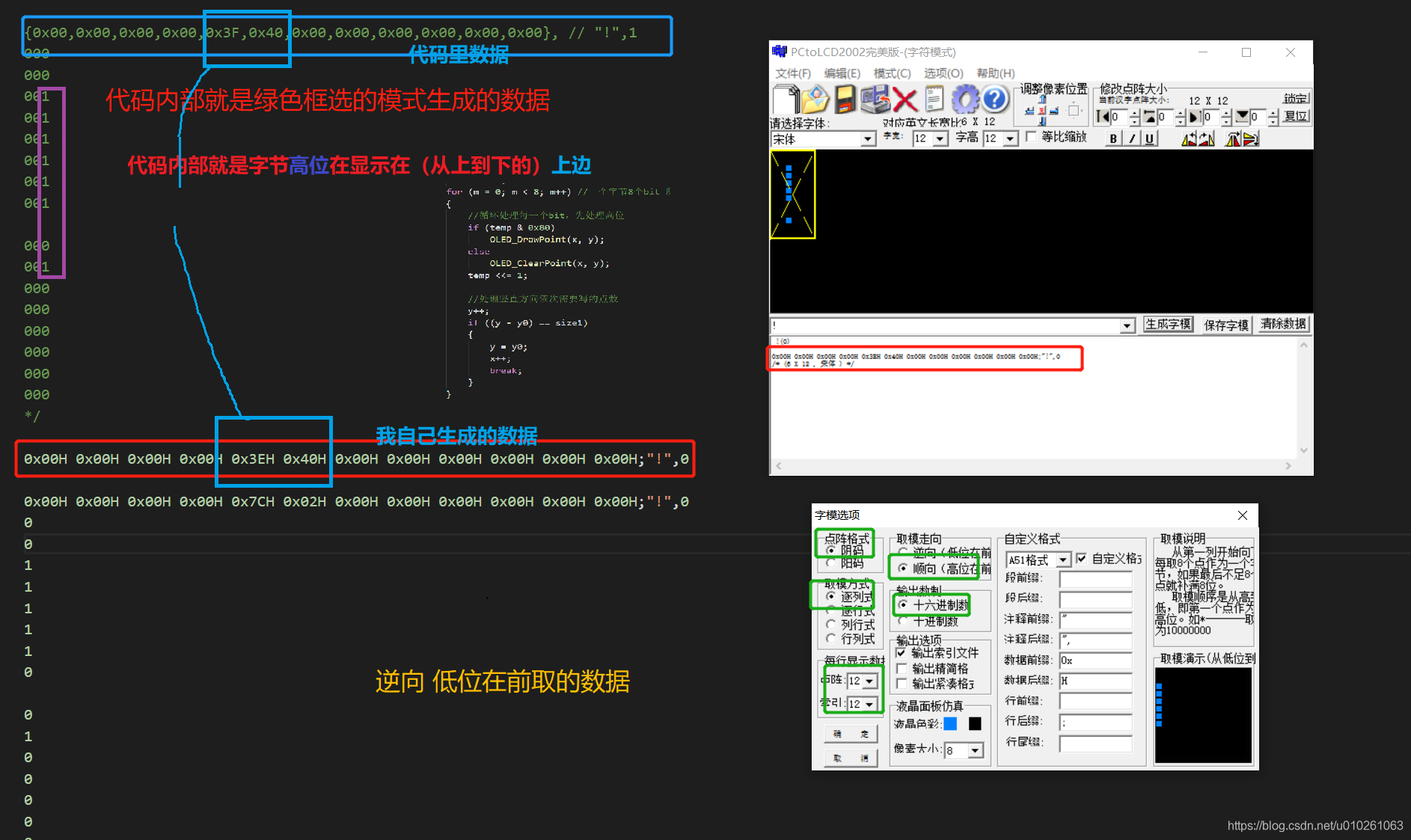Open the 模式(C) menu
This screenshot has height=840, width=1411.
tap(893, 73)
